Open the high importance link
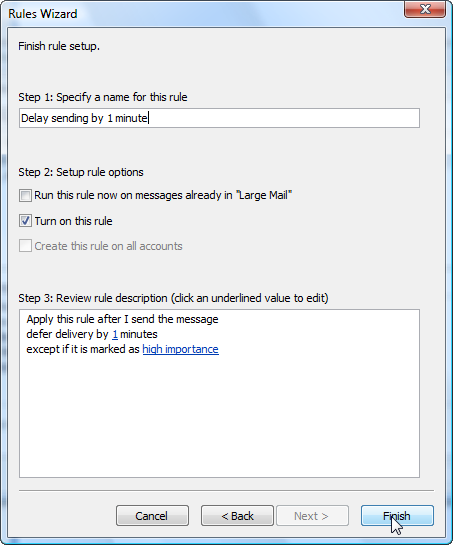The height and width of the screenshot is (545, 453). click(x=180, y=349)
